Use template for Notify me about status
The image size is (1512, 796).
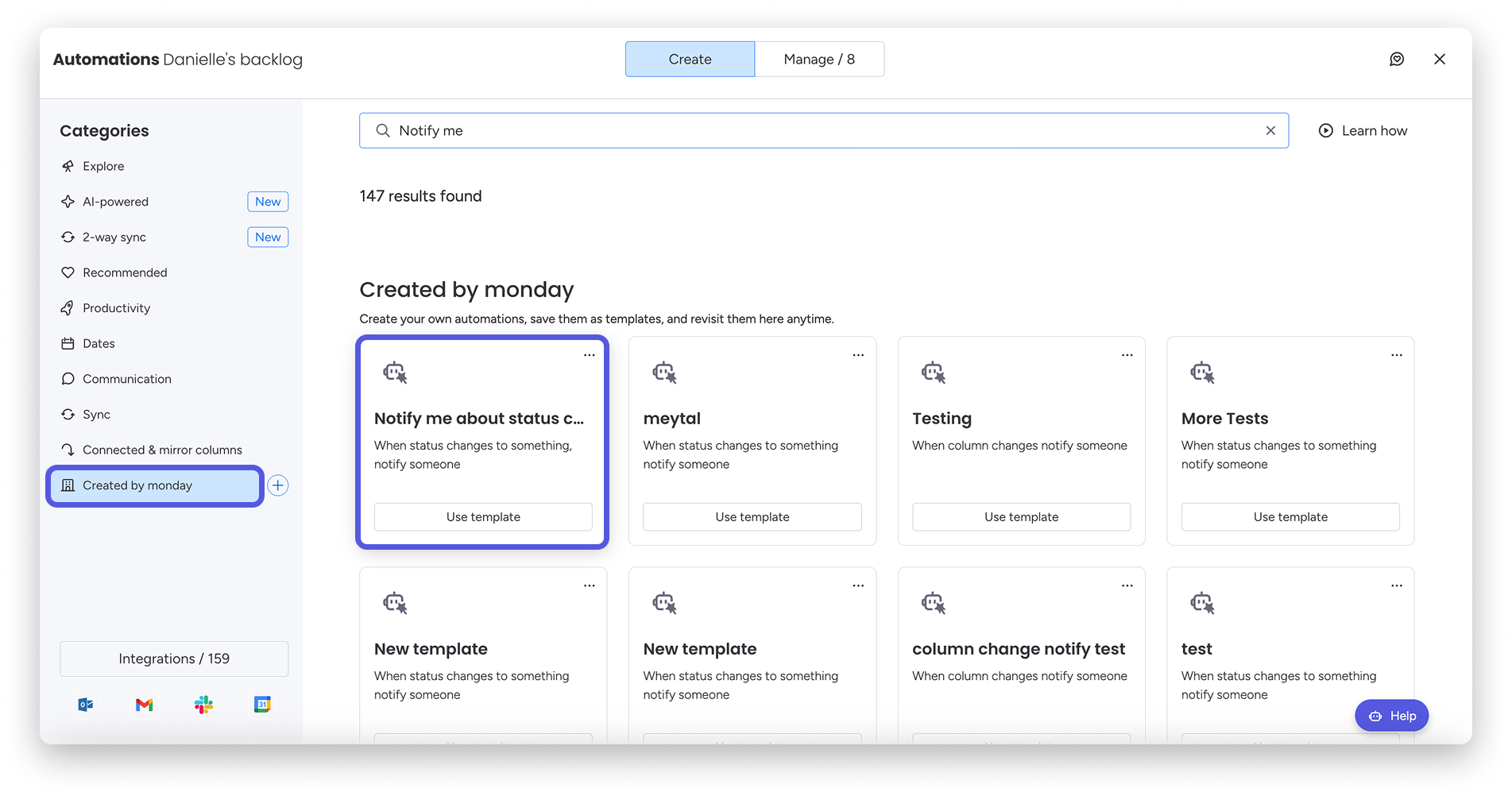(483, 517)
